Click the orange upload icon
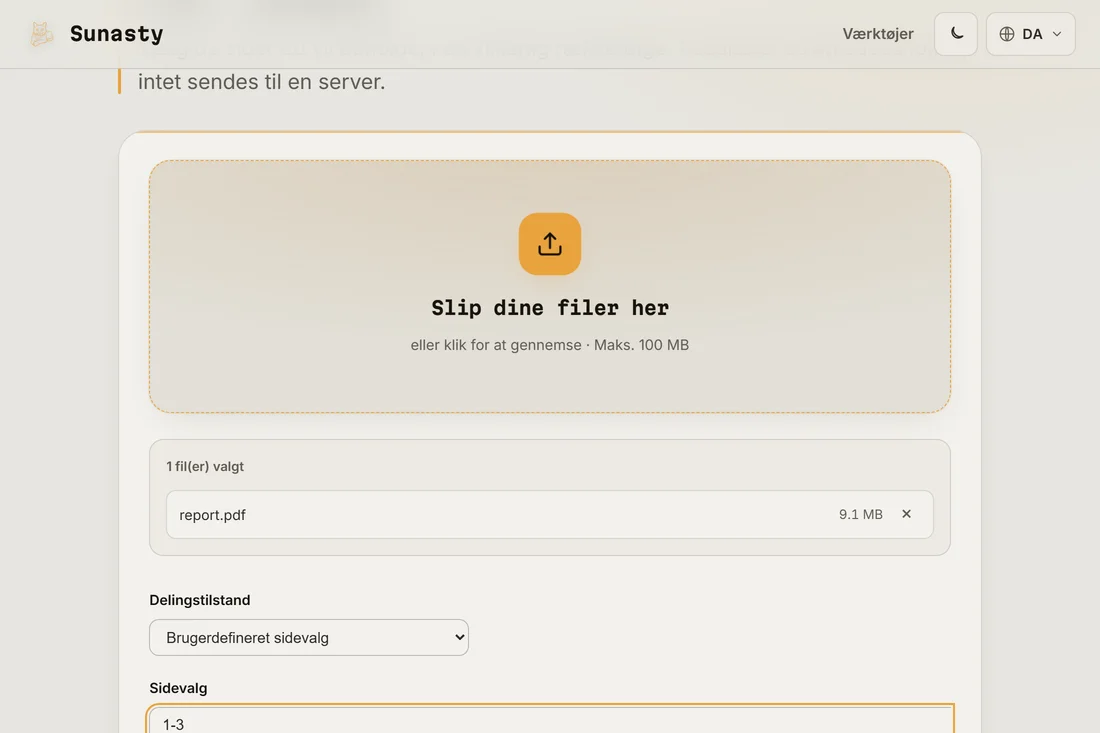The image size is (1100, 733). [x=549, y=244]
